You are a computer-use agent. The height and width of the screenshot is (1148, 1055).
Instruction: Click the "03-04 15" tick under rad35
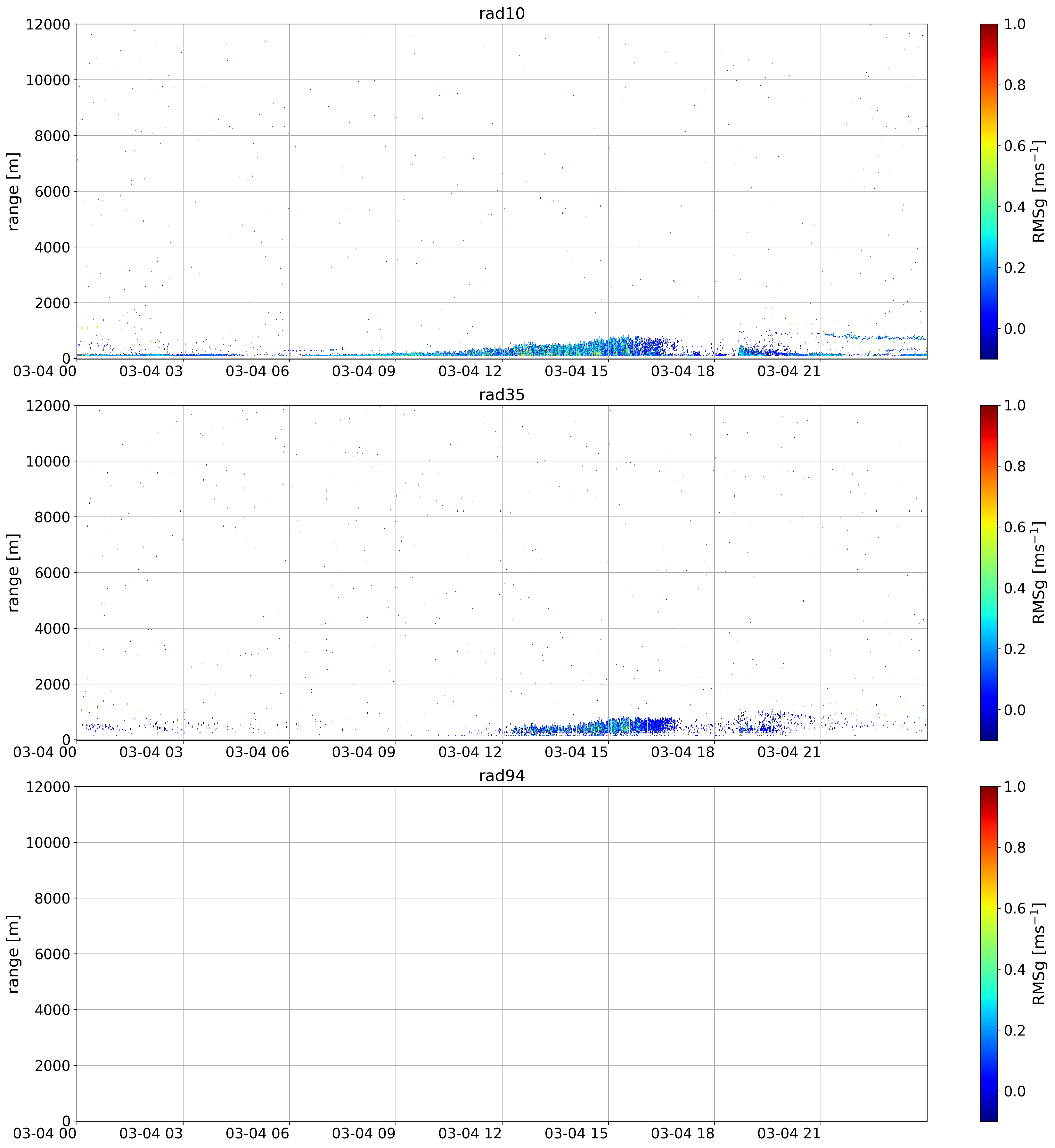(x=577, y=753)
